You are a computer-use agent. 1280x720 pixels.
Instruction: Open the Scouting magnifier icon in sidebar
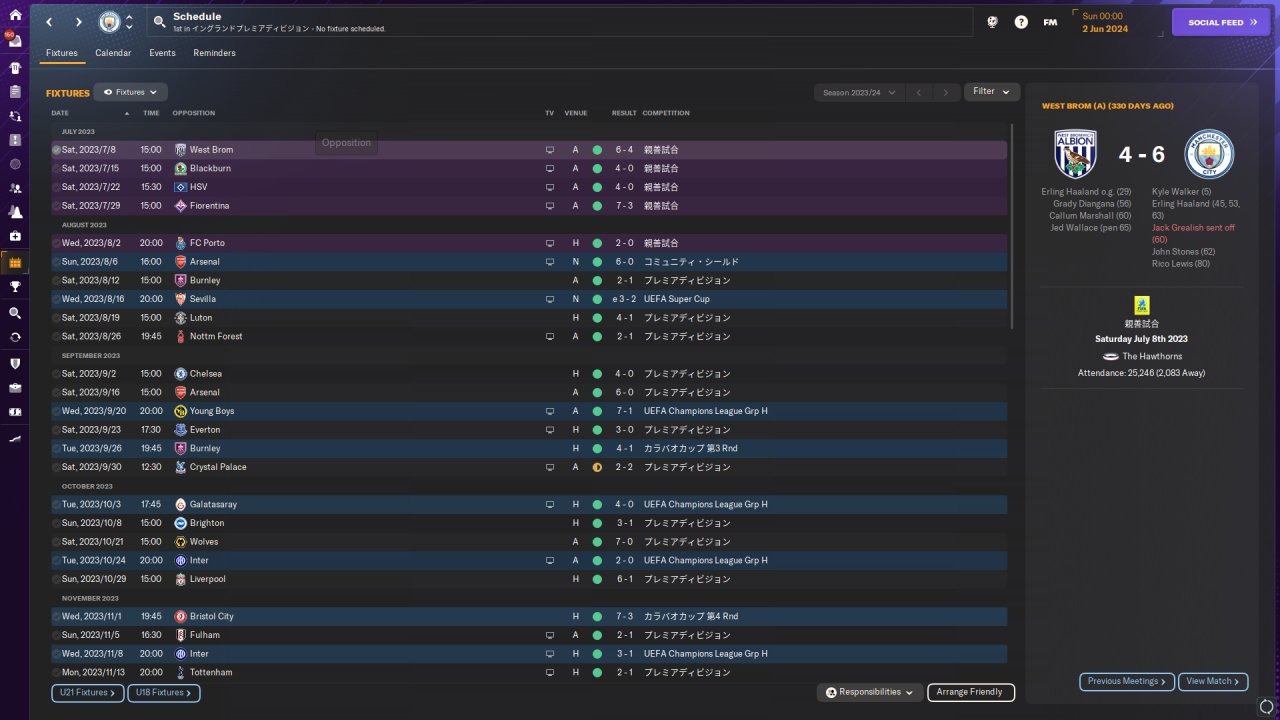tap(14, 313)
